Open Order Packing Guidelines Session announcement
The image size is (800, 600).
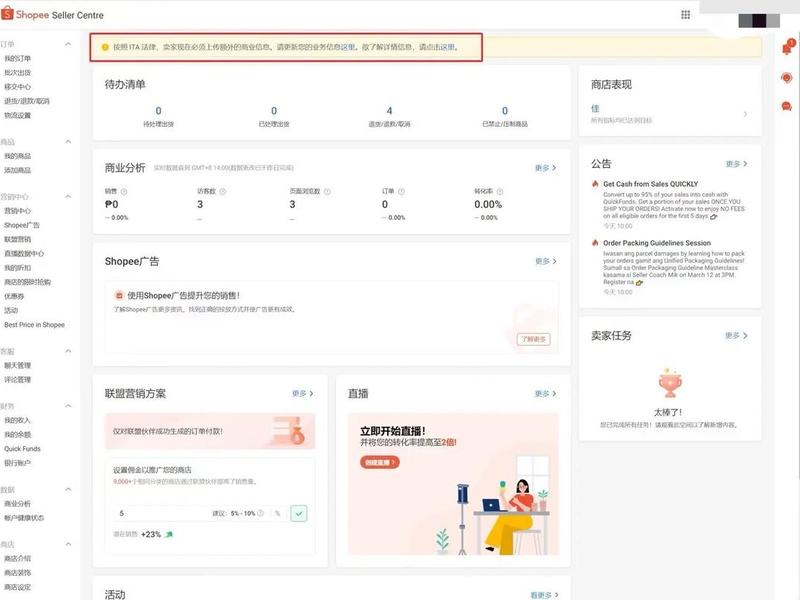(657, 243)
